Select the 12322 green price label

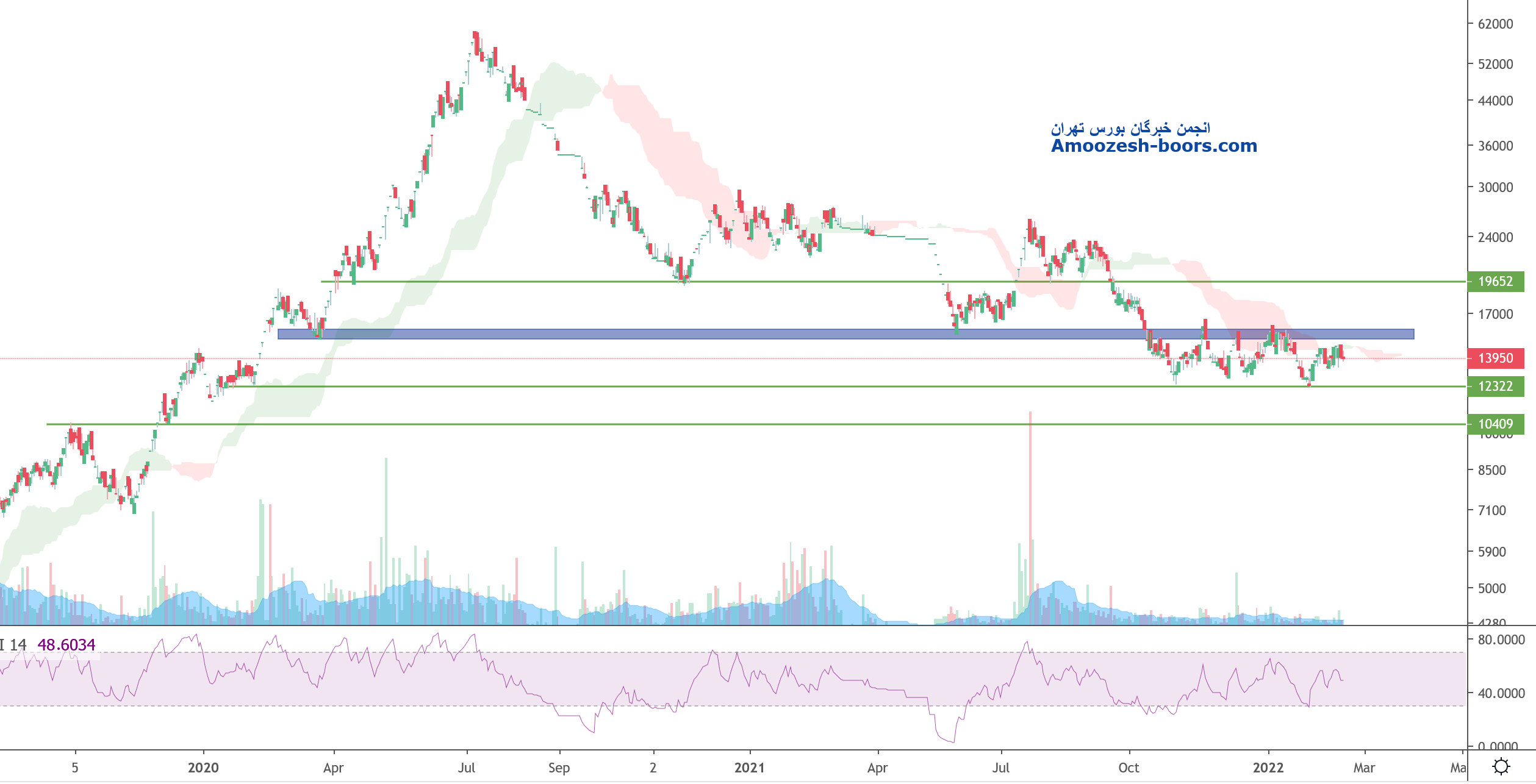1495,387
